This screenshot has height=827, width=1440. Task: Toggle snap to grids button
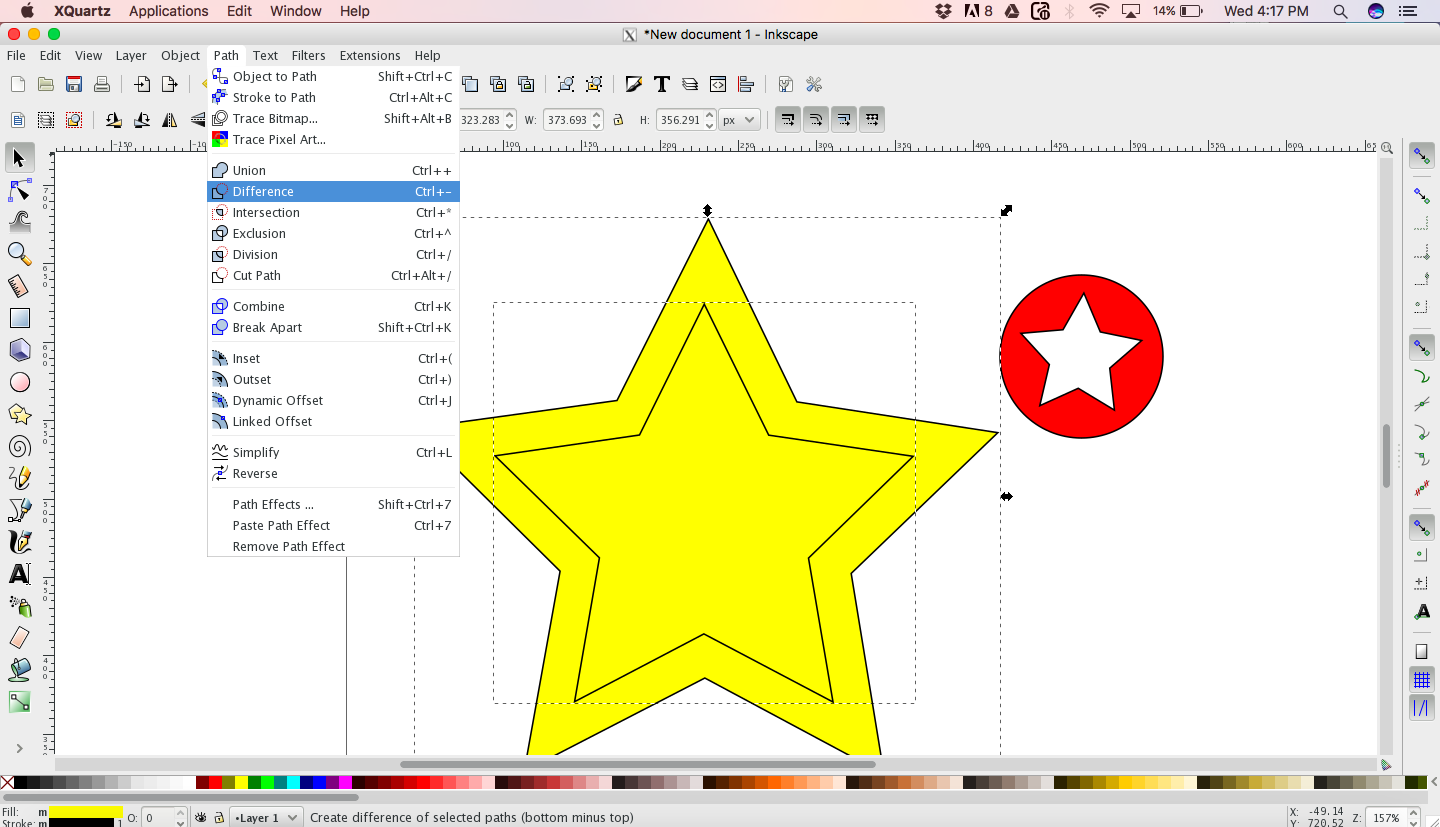1422,680
